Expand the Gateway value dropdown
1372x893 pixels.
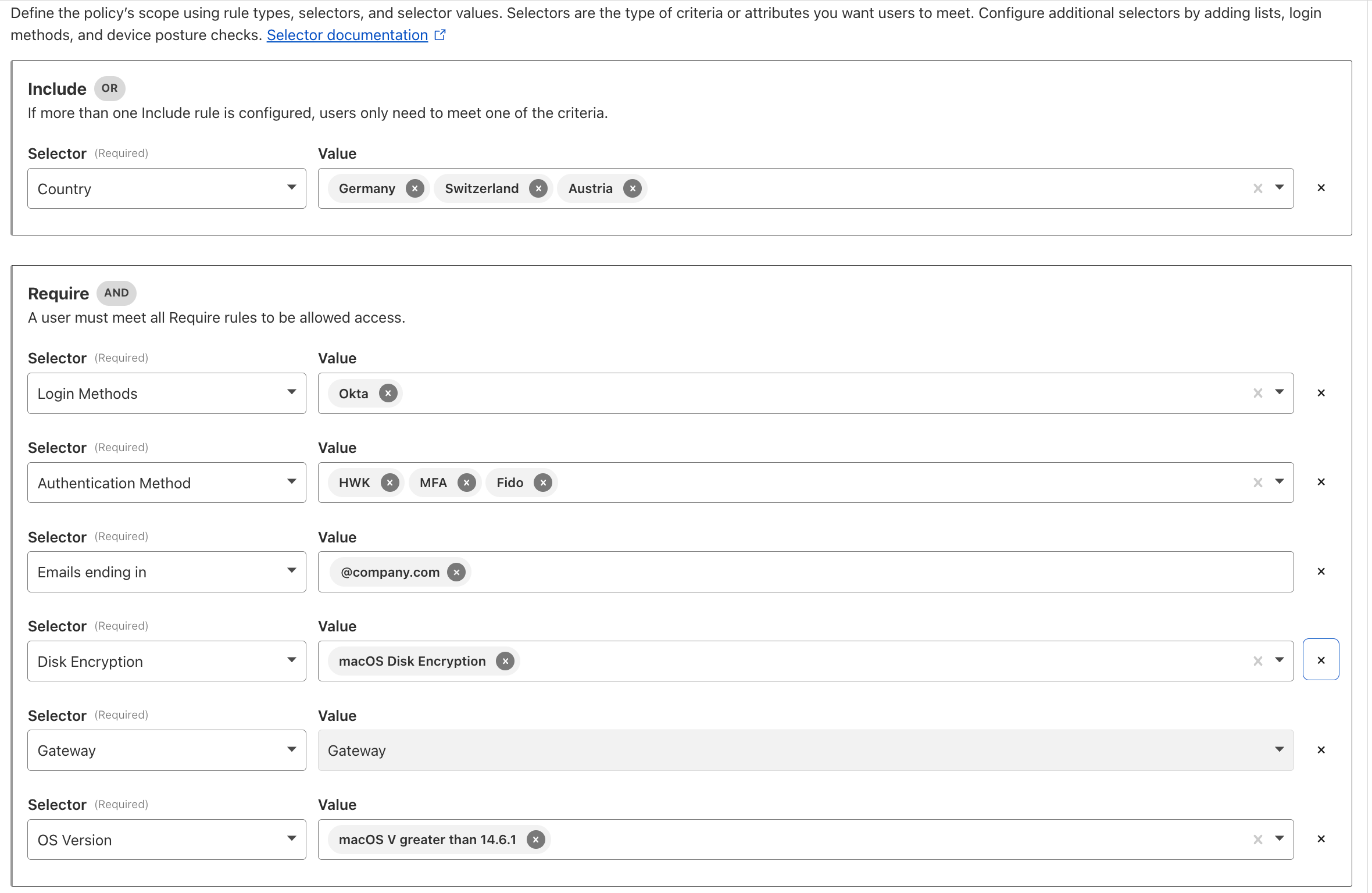pyautogui.click(x=1278, y=750)
